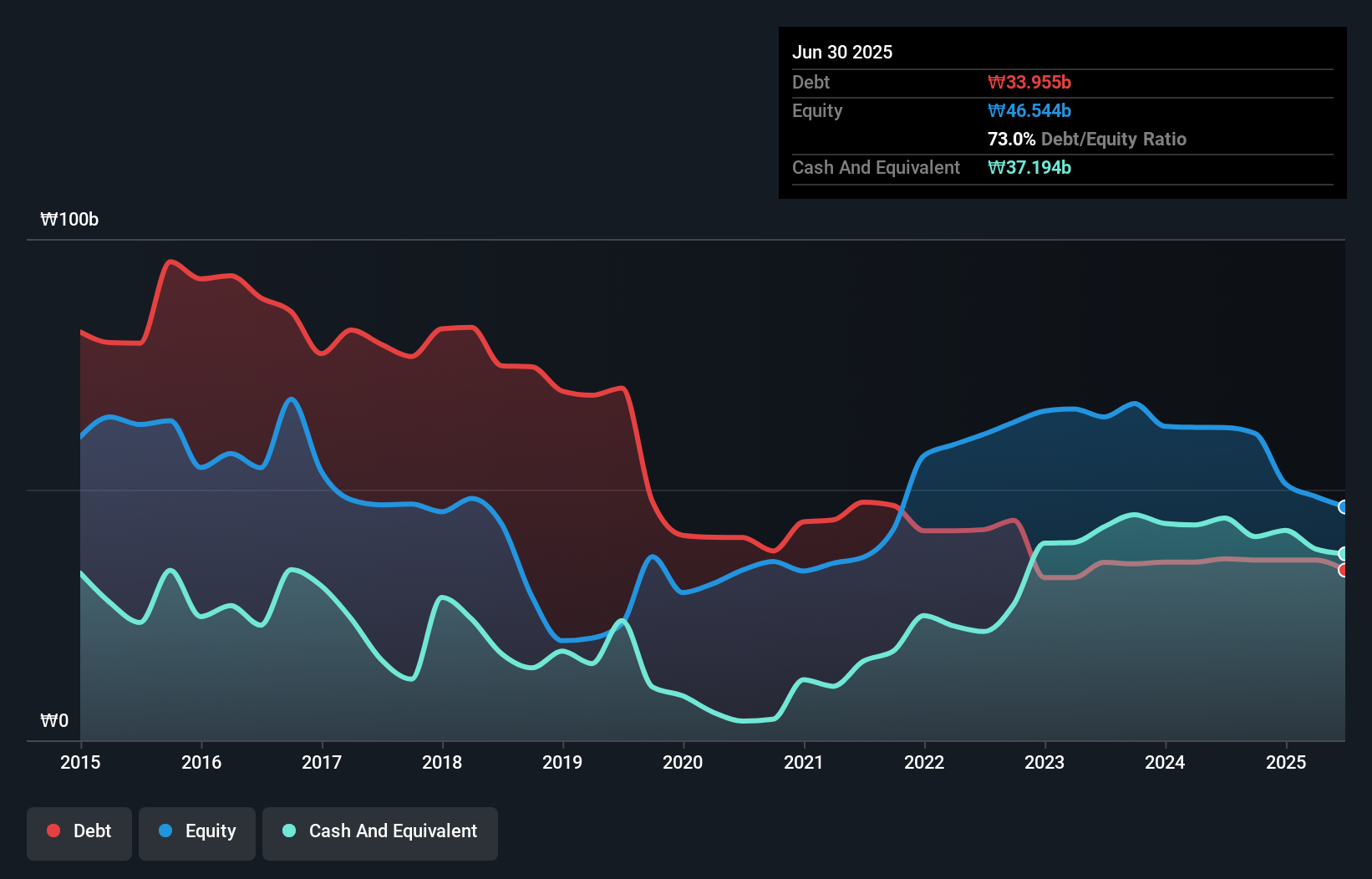This screenshot has height=879, width=1372.
Task: Click the teal Cash And Equivalent legend dot
Action: pos(287,831)
